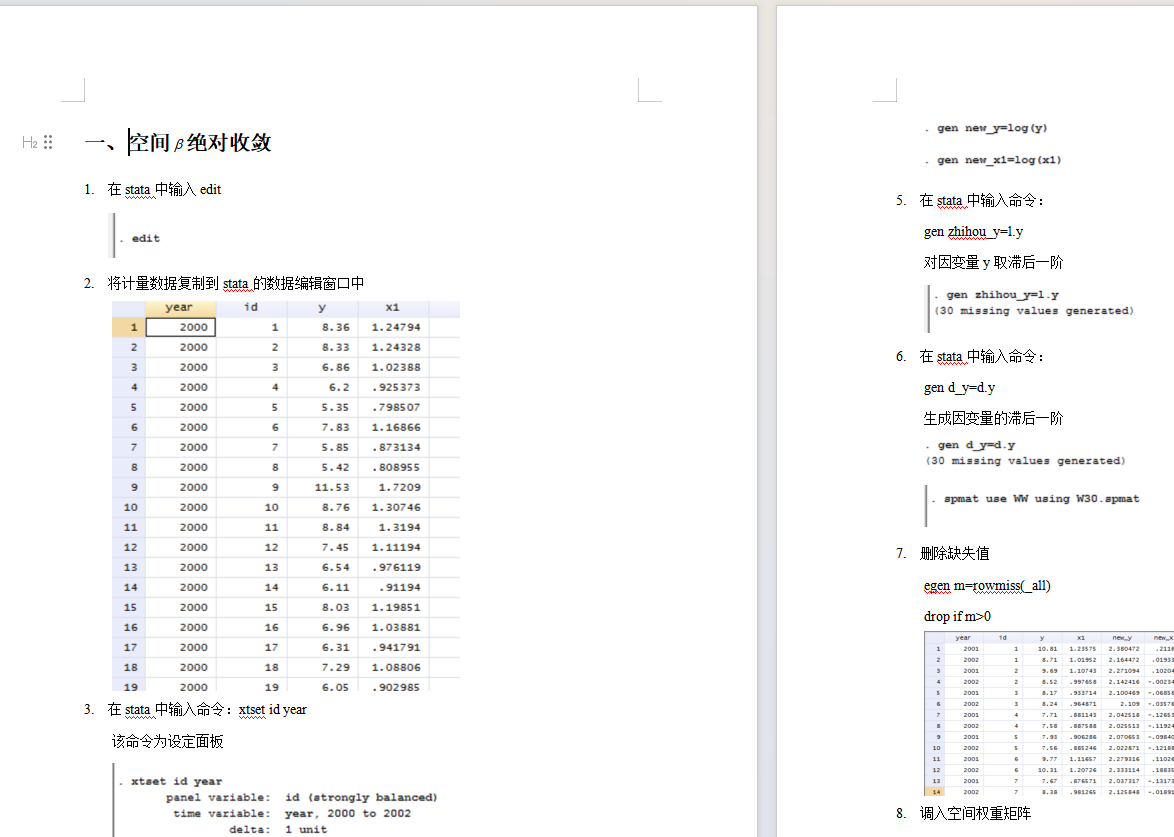
Task: Click 'id (strongly balanced)' in xtset output
Action: click(361, 797)
